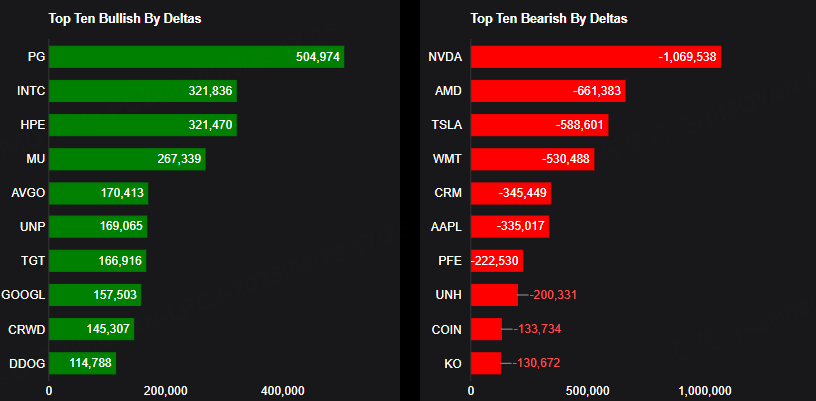Screen dimensions: 816x401
Task: Select the UNP bullish bar
Action: coord(98,227)
